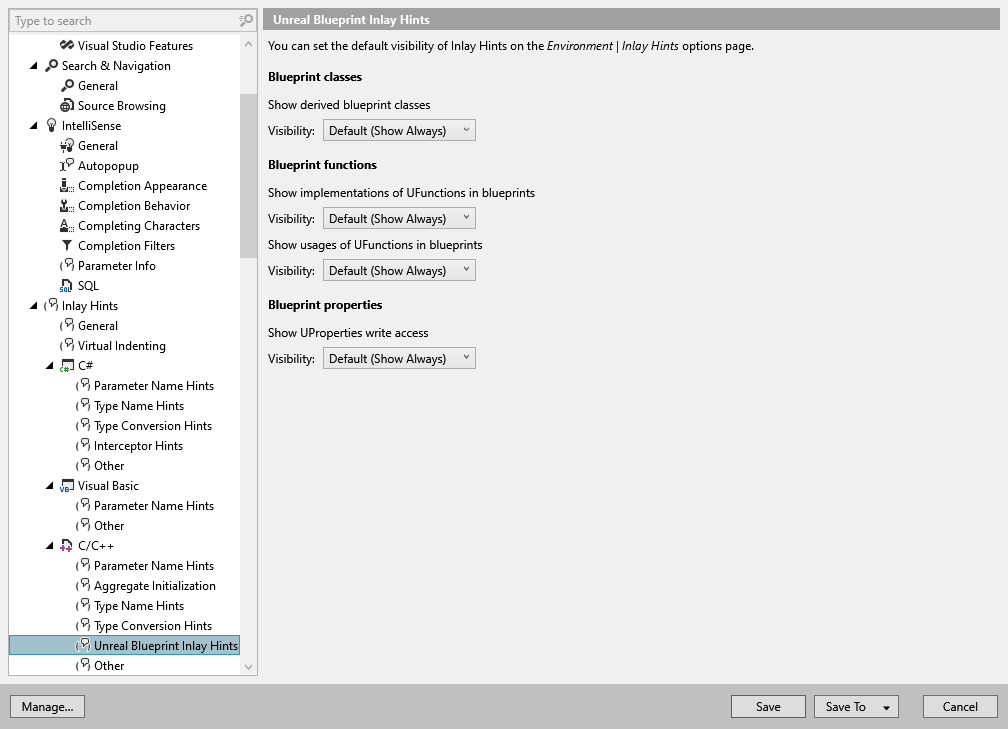Select C# Type Conversion Hints page

153,426
